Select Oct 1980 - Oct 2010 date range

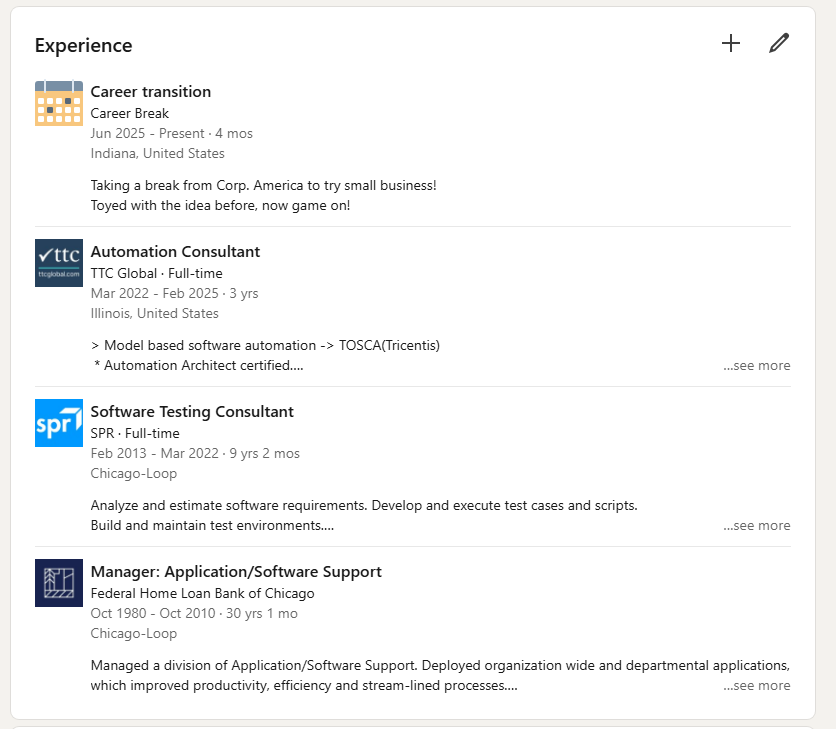(153, 613)
